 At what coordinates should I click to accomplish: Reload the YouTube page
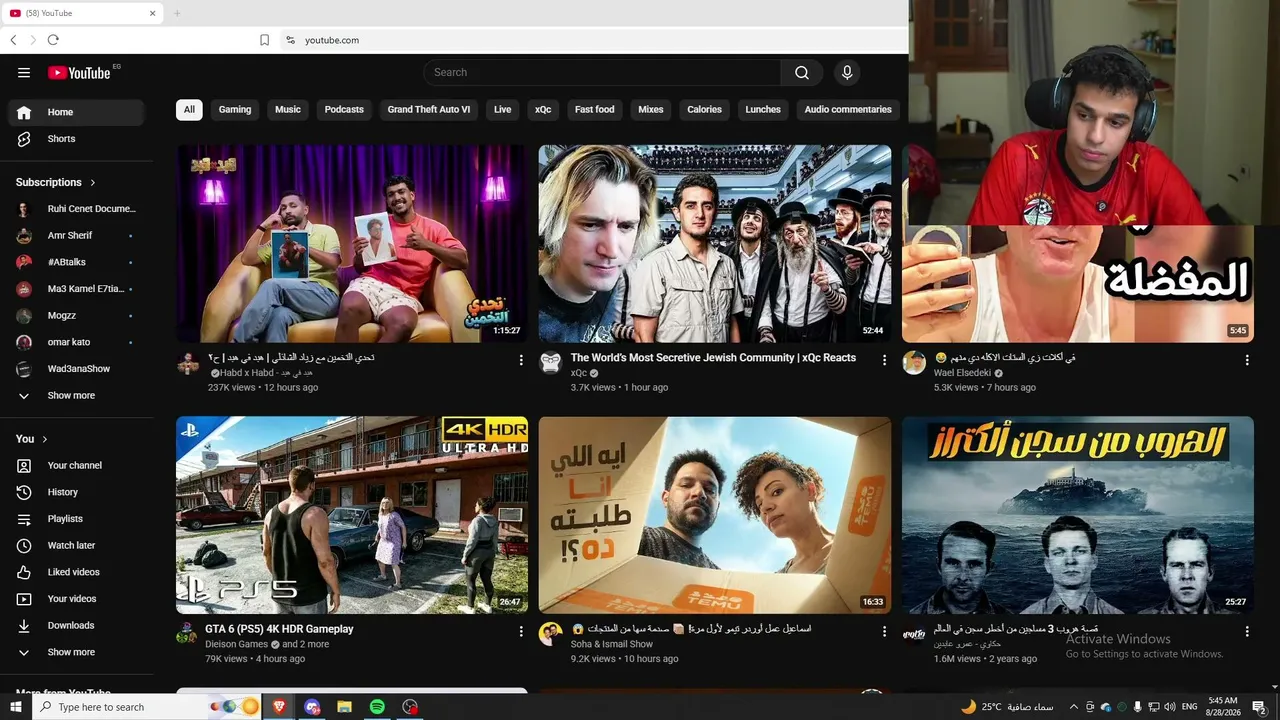coord(53,40)
